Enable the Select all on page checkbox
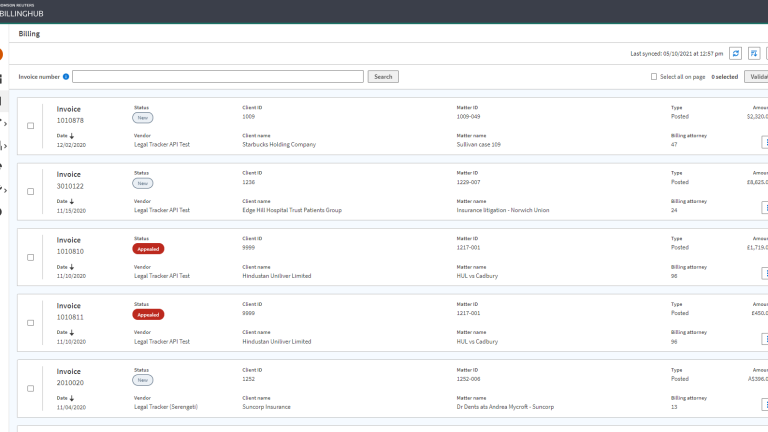The width and height of the screenshot is (768, 432). point(654,76)
